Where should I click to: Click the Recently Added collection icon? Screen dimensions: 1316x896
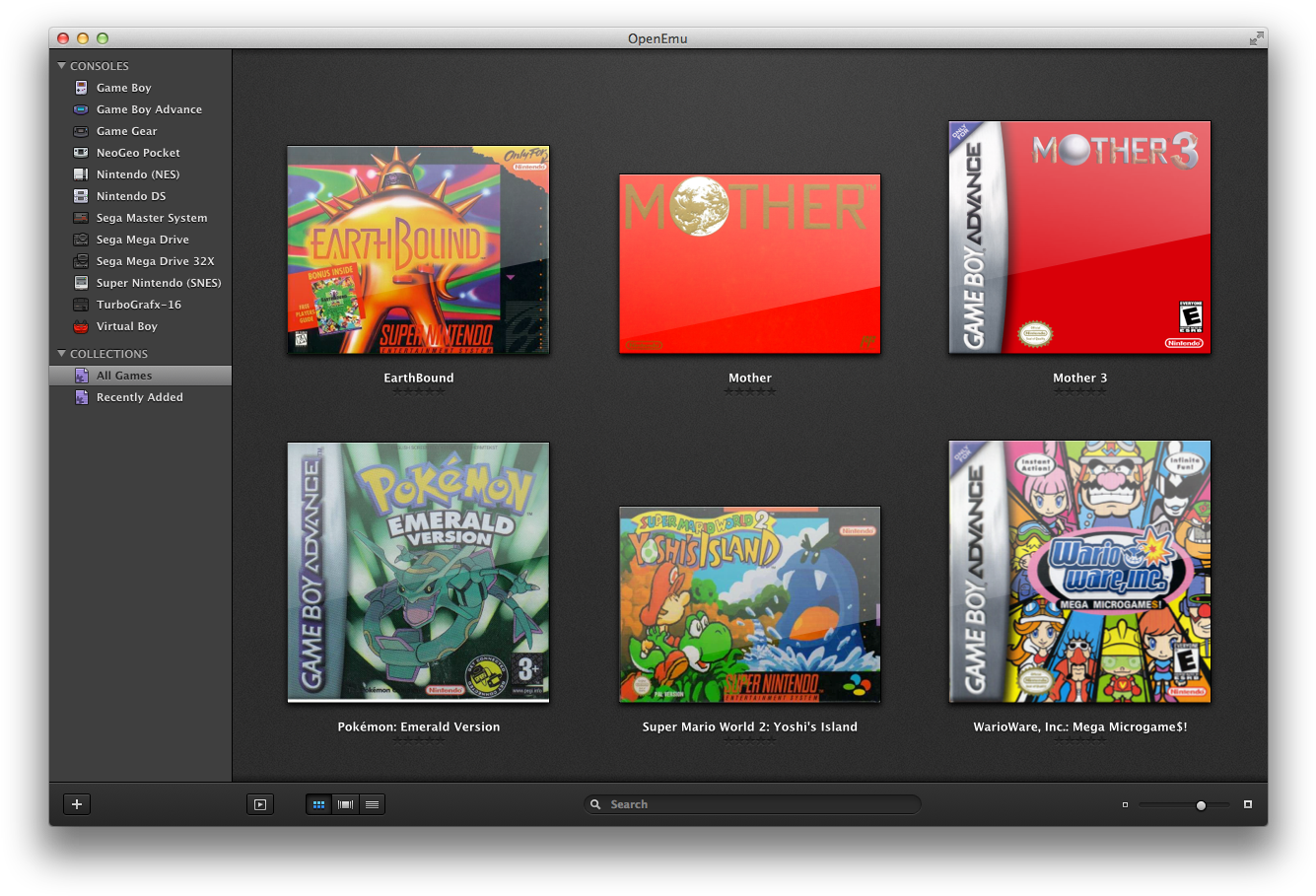pos(82,397)
